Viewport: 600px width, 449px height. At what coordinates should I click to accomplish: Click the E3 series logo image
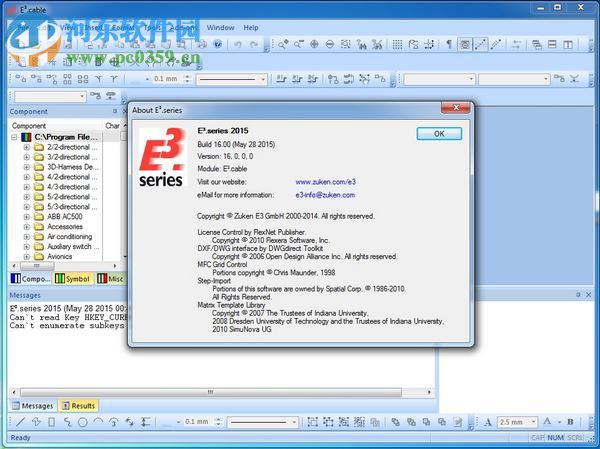point(162,157)
